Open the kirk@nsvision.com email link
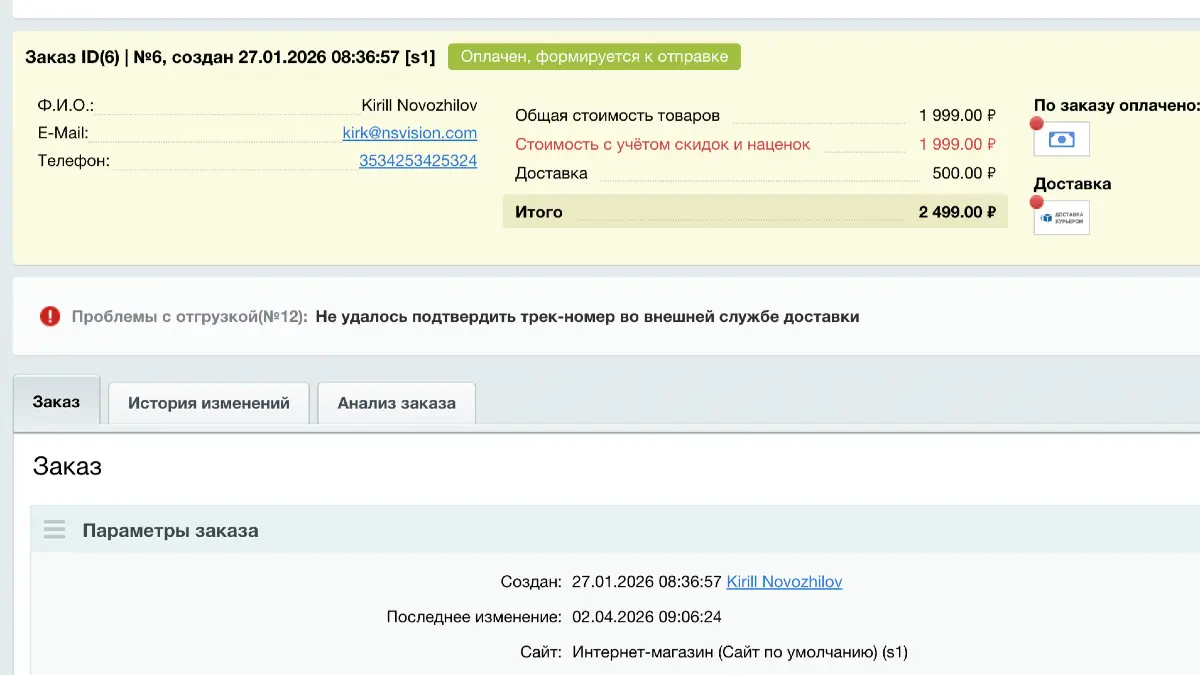The height and width of the screenshot is (675, 1200). click(418, 132)
